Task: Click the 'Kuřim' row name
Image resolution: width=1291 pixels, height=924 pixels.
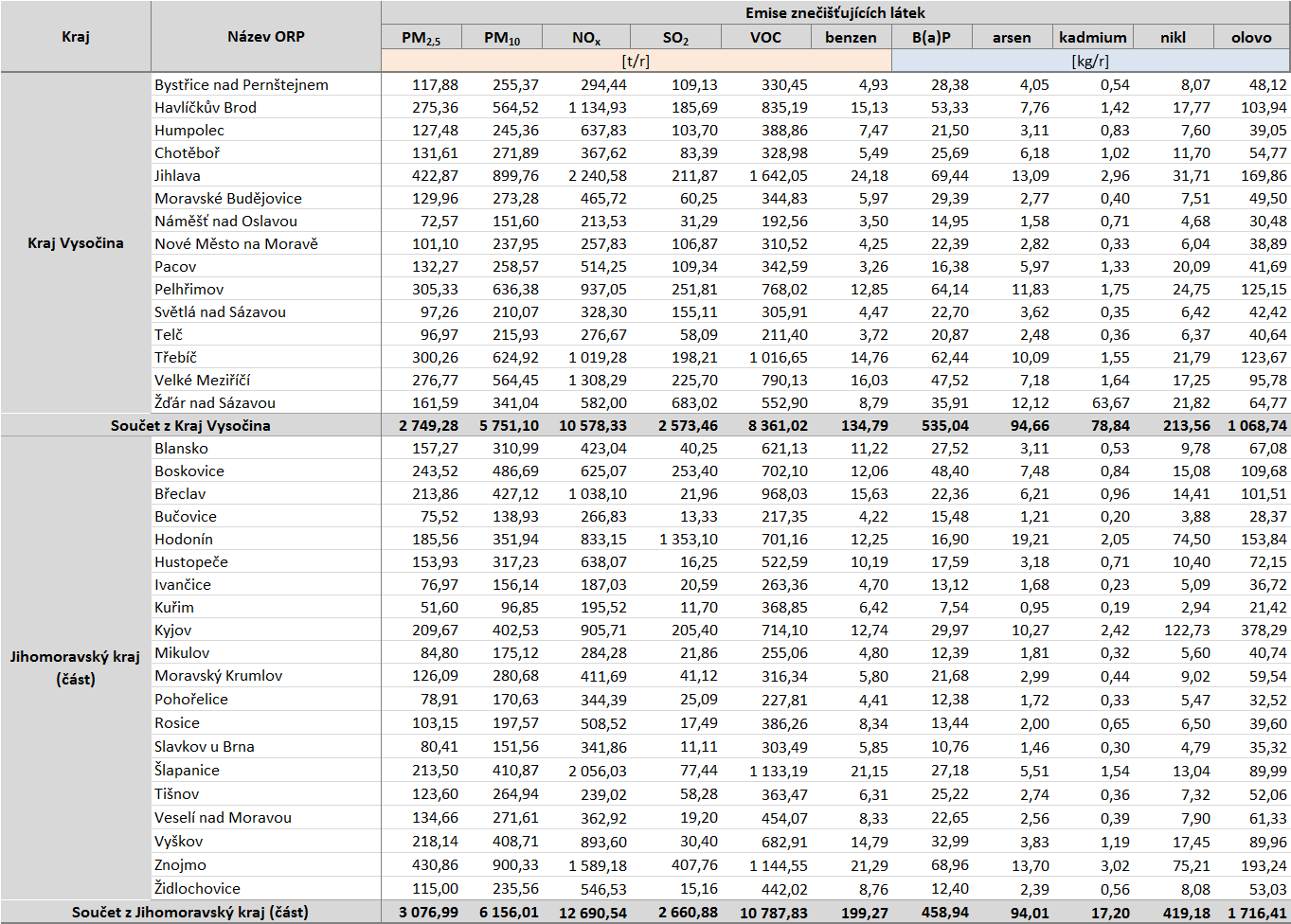Action: click(x=174, y=607)
